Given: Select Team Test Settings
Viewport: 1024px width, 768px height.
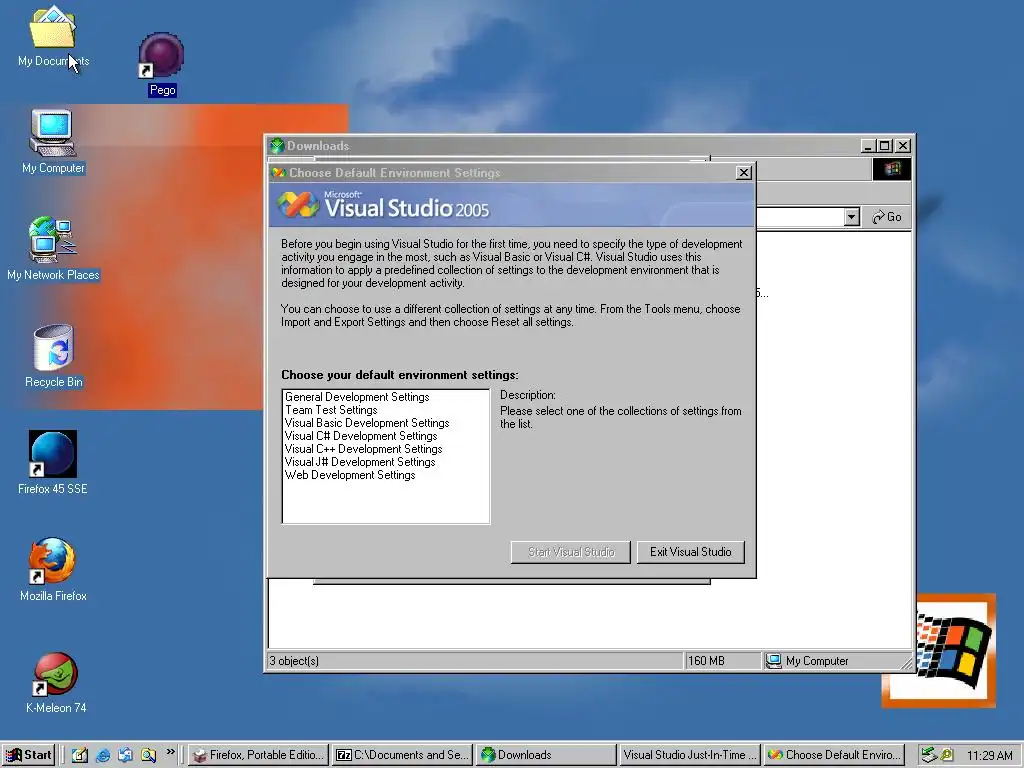Looking at the screenshot, I should 331,410.
